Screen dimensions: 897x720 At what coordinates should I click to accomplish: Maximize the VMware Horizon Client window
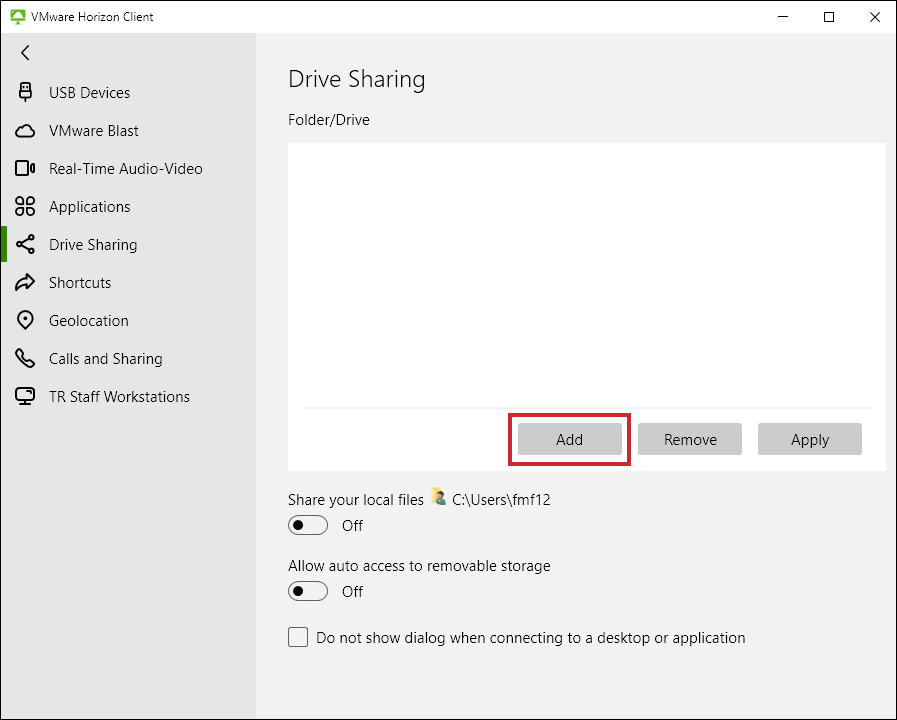coord(829,17)
